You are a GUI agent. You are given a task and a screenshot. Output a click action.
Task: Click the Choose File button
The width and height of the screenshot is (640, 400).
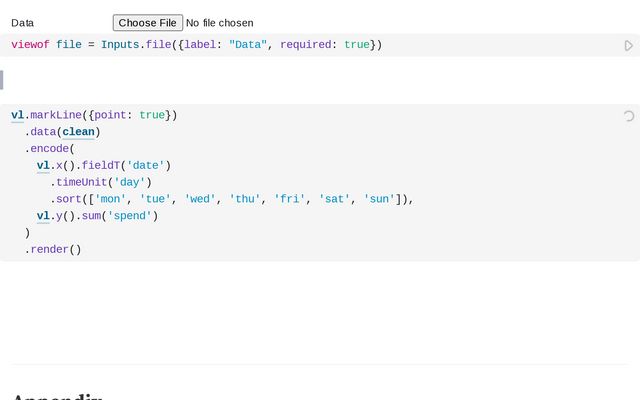pyautogui.click(x=147, y=22)
